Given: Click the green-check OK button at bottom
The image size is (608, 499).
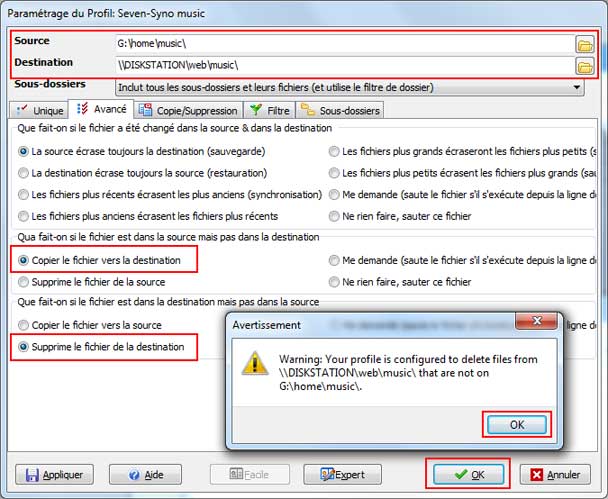Looking at the screenshot, I should [468, 475].
